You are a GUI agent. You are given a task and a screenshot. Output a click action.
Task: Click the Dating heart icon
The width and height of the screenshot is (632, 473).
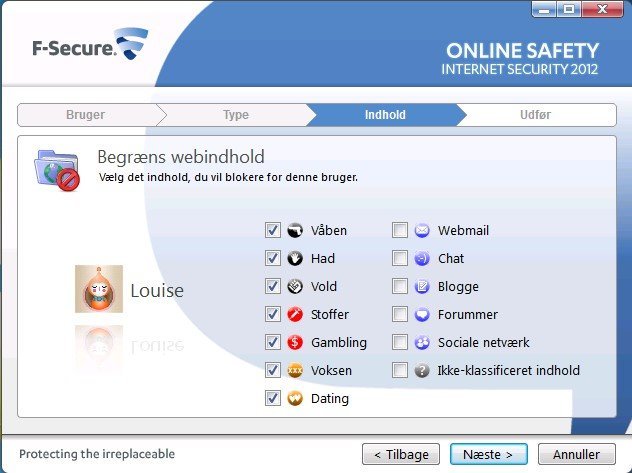click(x=295, y=398)
